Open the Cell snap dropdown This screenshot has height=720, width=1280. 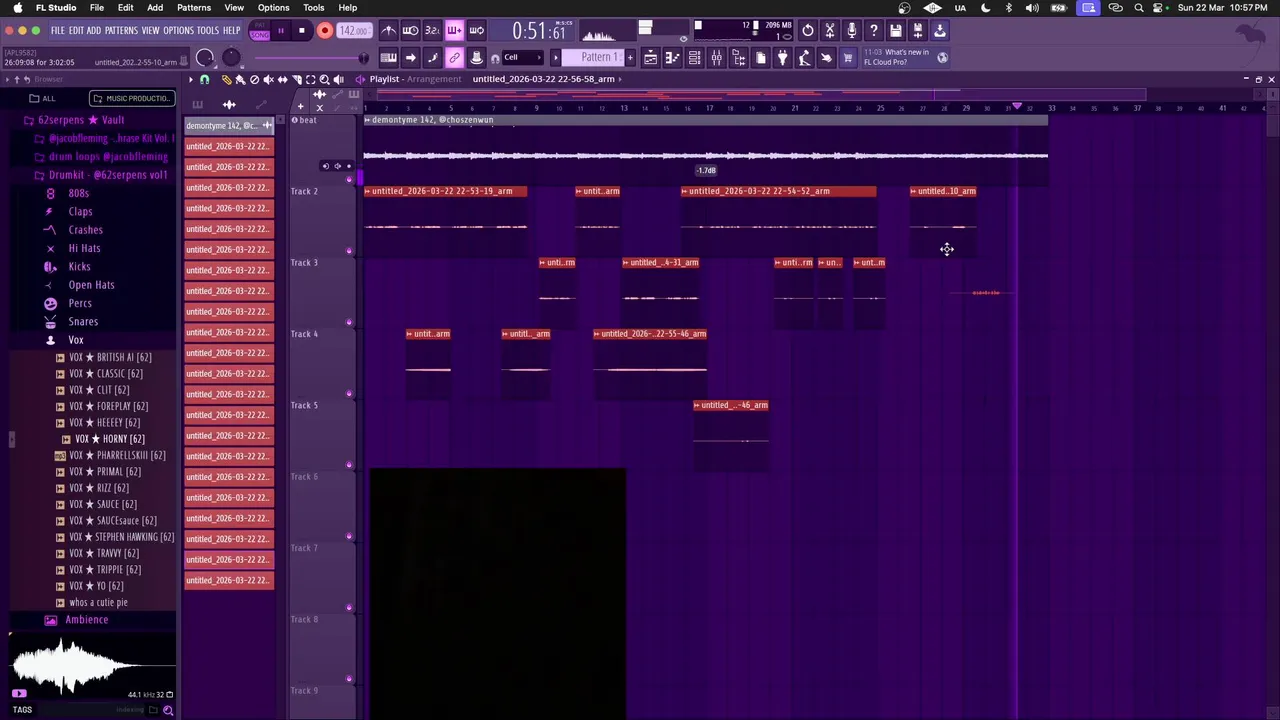click(522, 57)
